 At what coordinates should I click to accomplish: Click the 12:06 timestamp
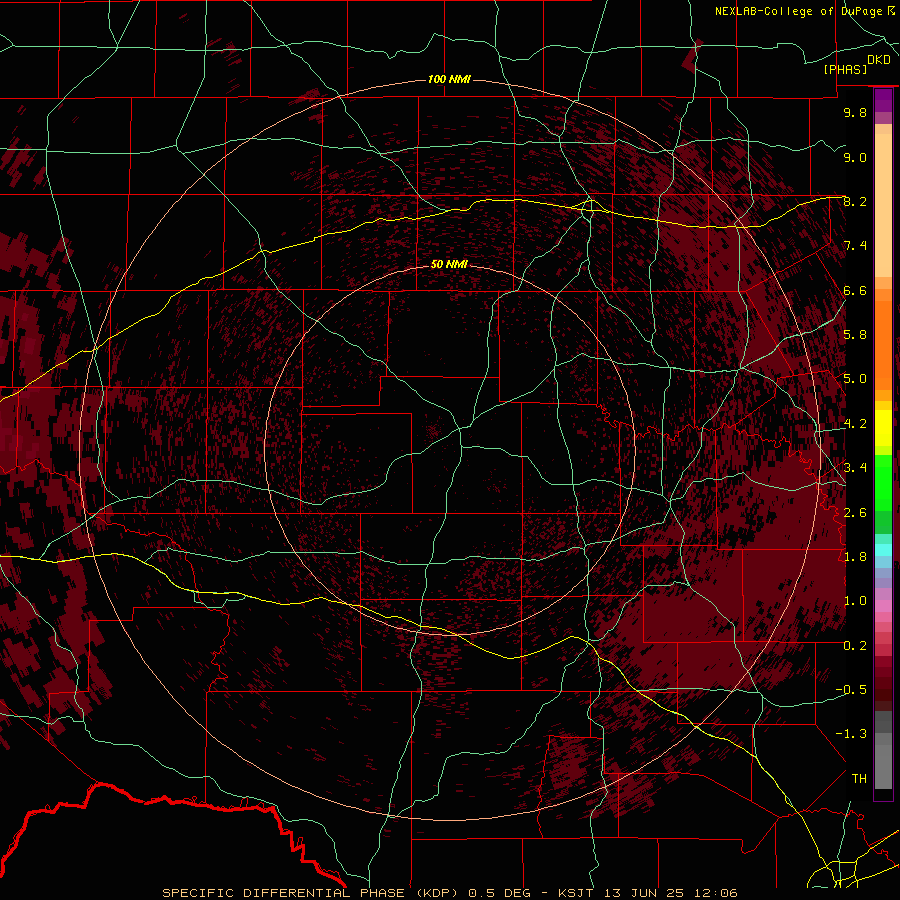715,893
